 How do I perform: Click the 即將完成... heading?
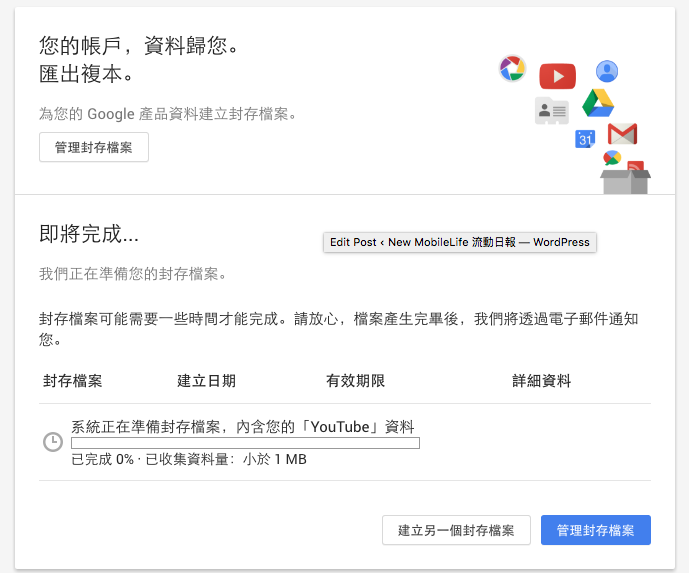click(x=89, y=233)
